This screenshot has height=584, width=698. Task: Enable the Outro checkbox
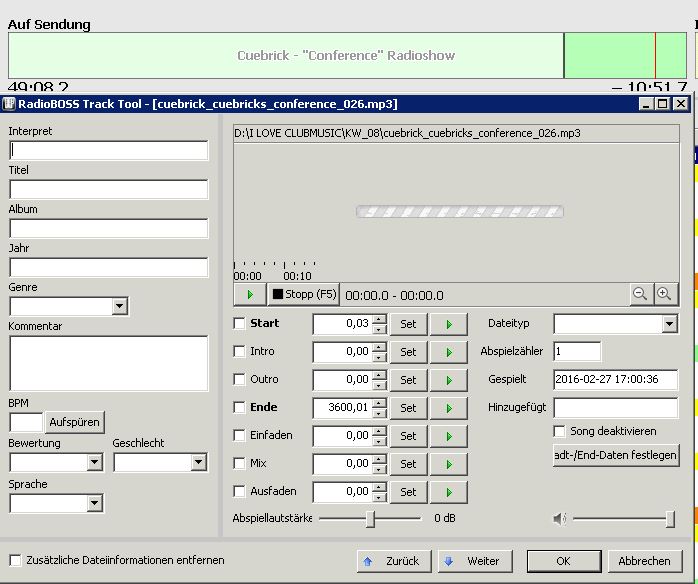click(x=239, y=380)
